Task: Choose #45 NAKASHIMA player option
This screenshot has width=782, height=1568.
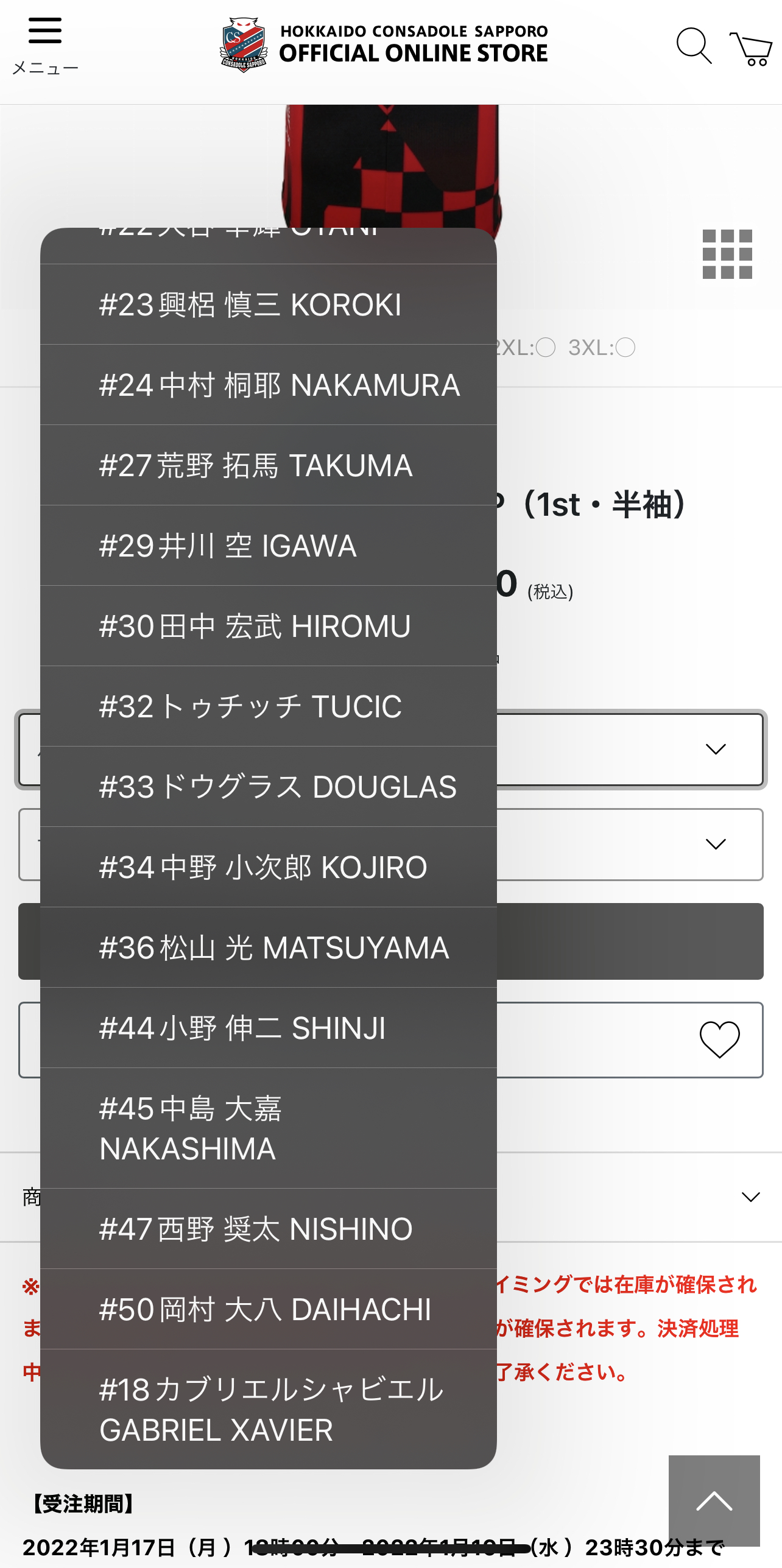Action: pyautogui.click(x=268, y=1128)
